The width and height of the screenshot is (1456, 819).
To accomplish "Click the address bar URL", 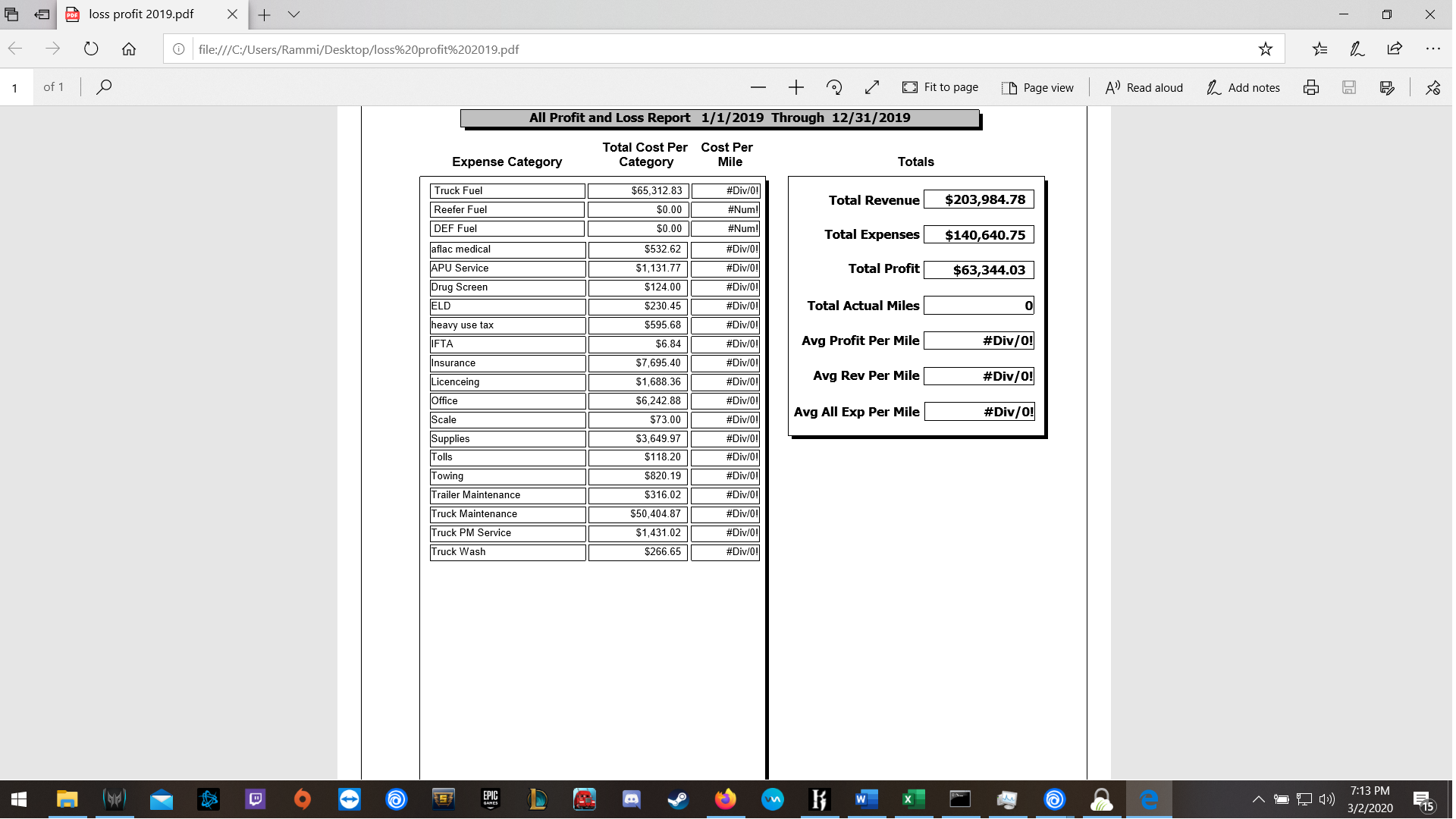I will (359, 49).
